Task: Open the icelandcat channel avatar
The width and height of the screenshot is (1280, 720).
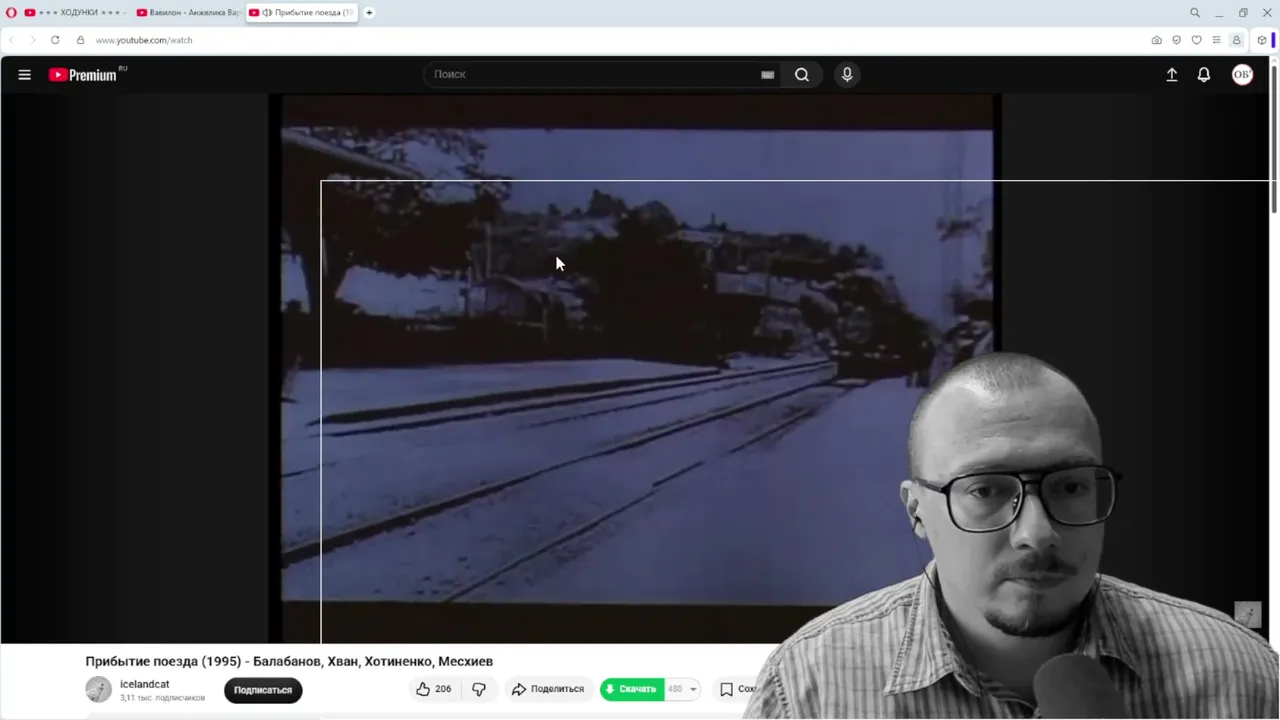Action: (x=98, y=689)
